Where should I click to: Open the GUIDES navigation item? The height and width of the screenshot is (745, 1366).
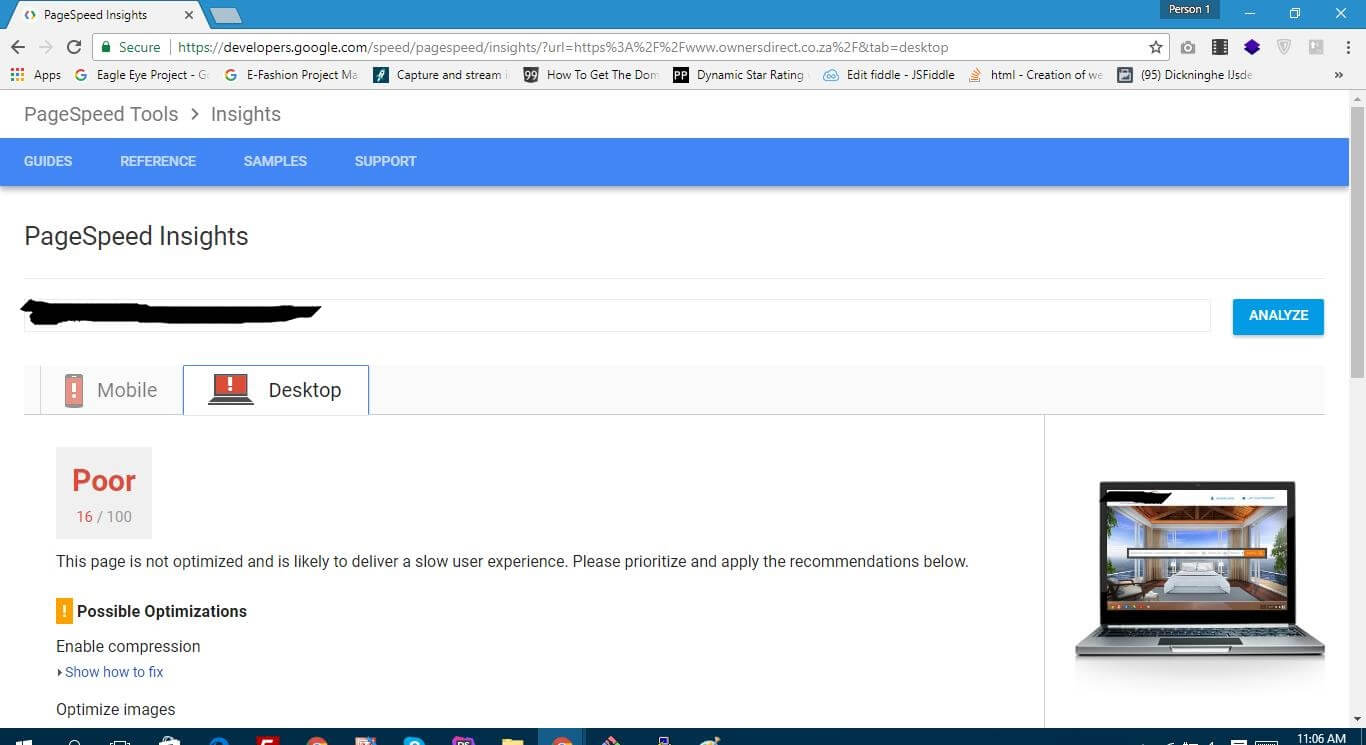(48, 161)
